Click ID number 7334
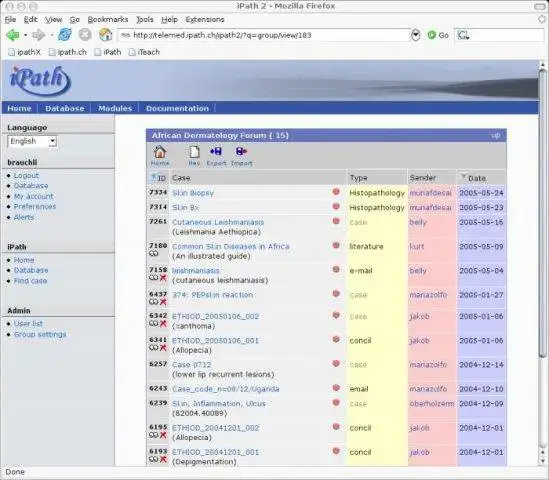549x480 pixels. [x=158, y=192]
